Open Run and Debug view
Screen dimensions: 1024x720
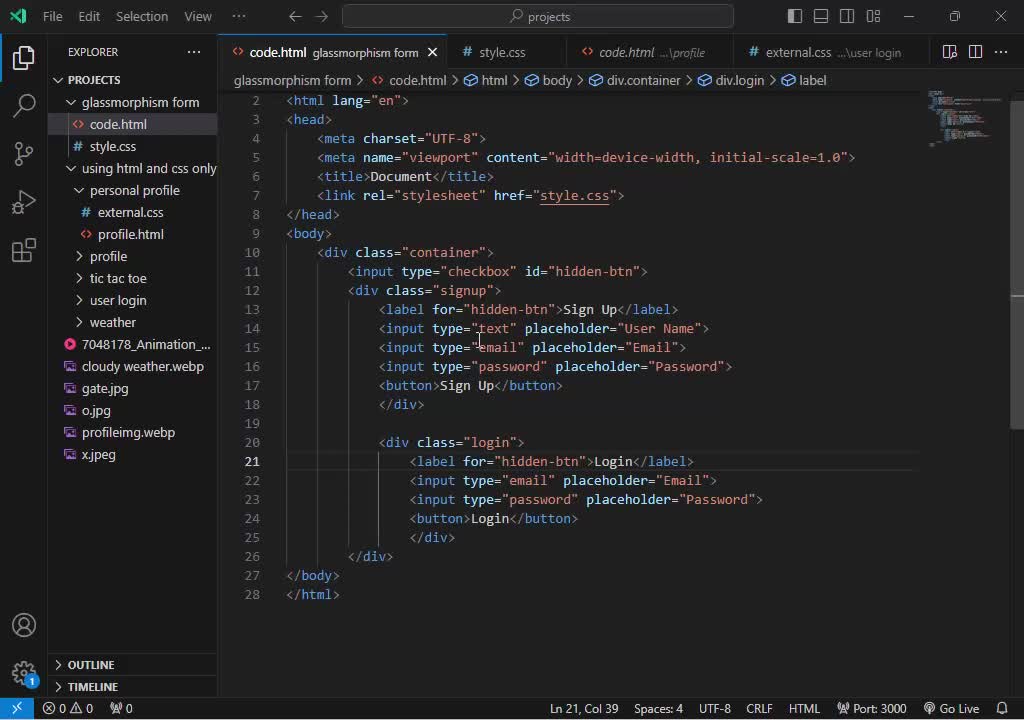[24, 203]
